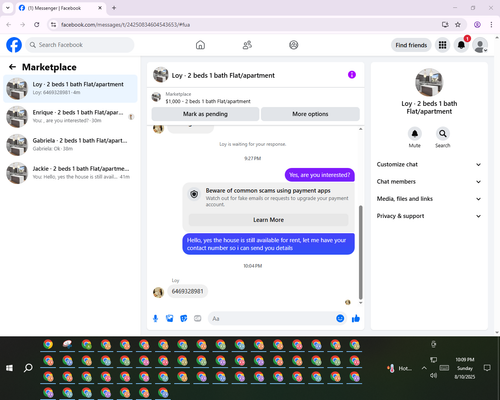This screenshot has width=500, height=400.
Task: Show hidden system tray icons chevron
Action: [424, 368]
